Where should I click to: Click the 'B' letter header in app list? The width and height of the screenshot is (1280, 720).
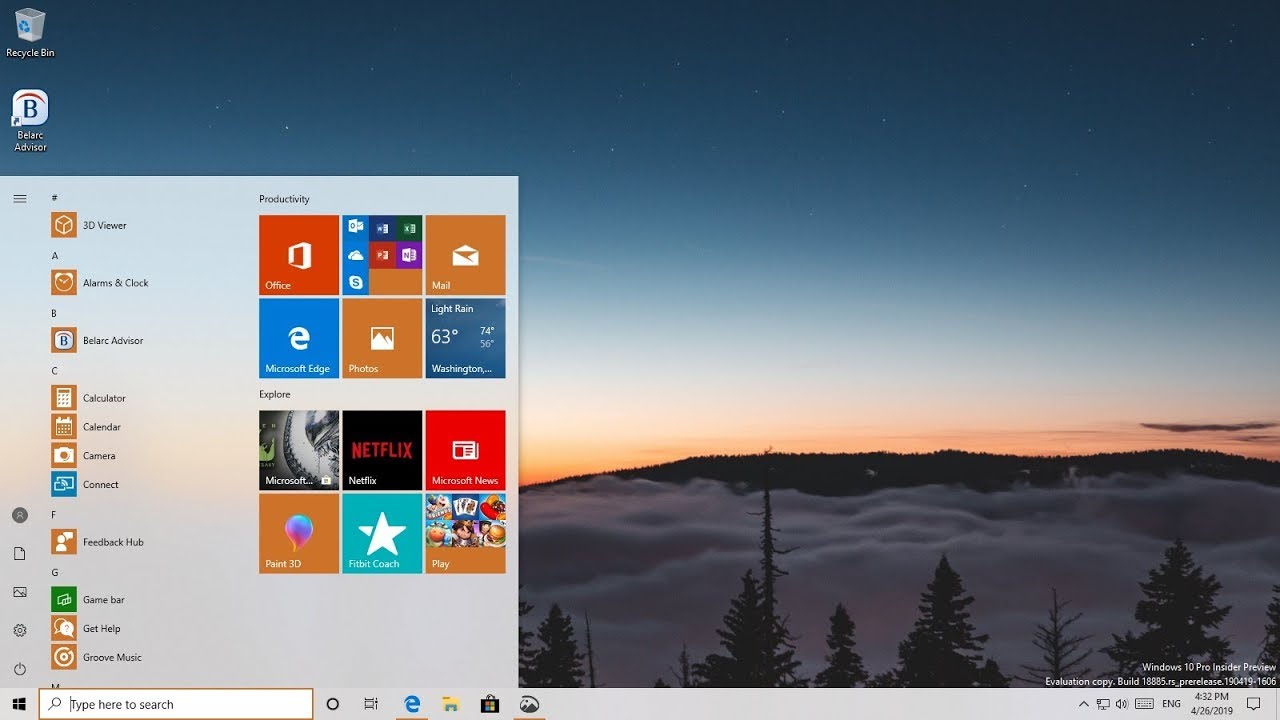[x=54, y=314]
